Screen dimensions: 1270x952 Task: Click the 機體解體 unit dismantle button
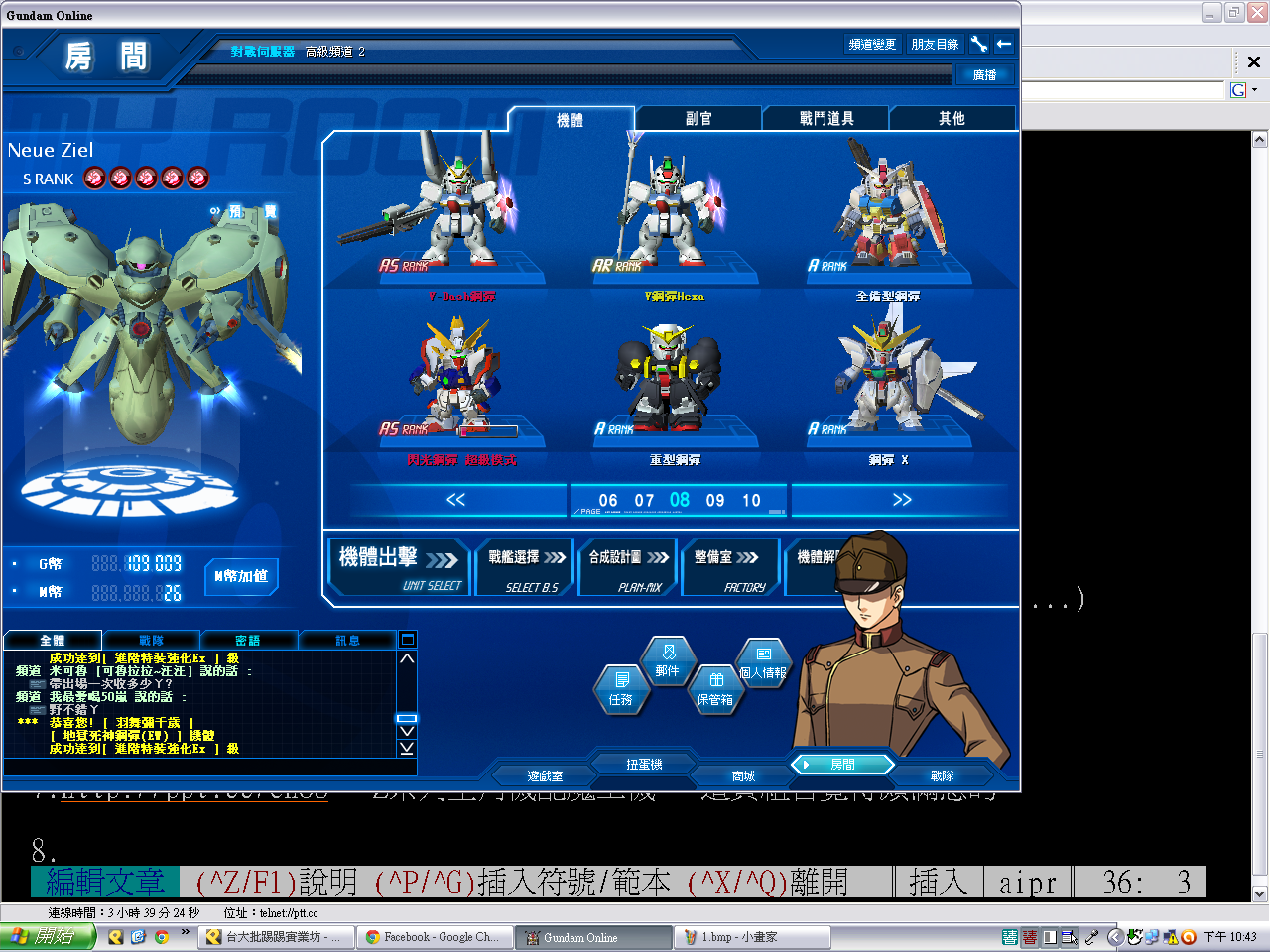click(x=816, y=568)
